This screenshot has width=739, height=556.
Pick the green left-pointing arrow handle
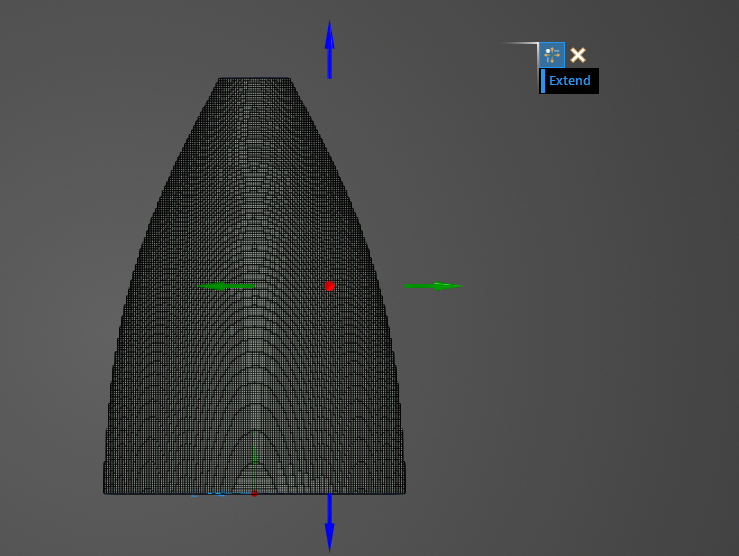click(x=225, y=286)
